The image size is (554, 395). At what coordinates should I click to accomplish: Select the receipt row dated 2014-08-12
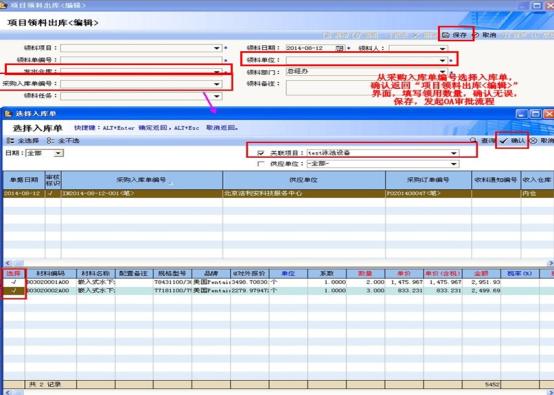pos(278,194)
